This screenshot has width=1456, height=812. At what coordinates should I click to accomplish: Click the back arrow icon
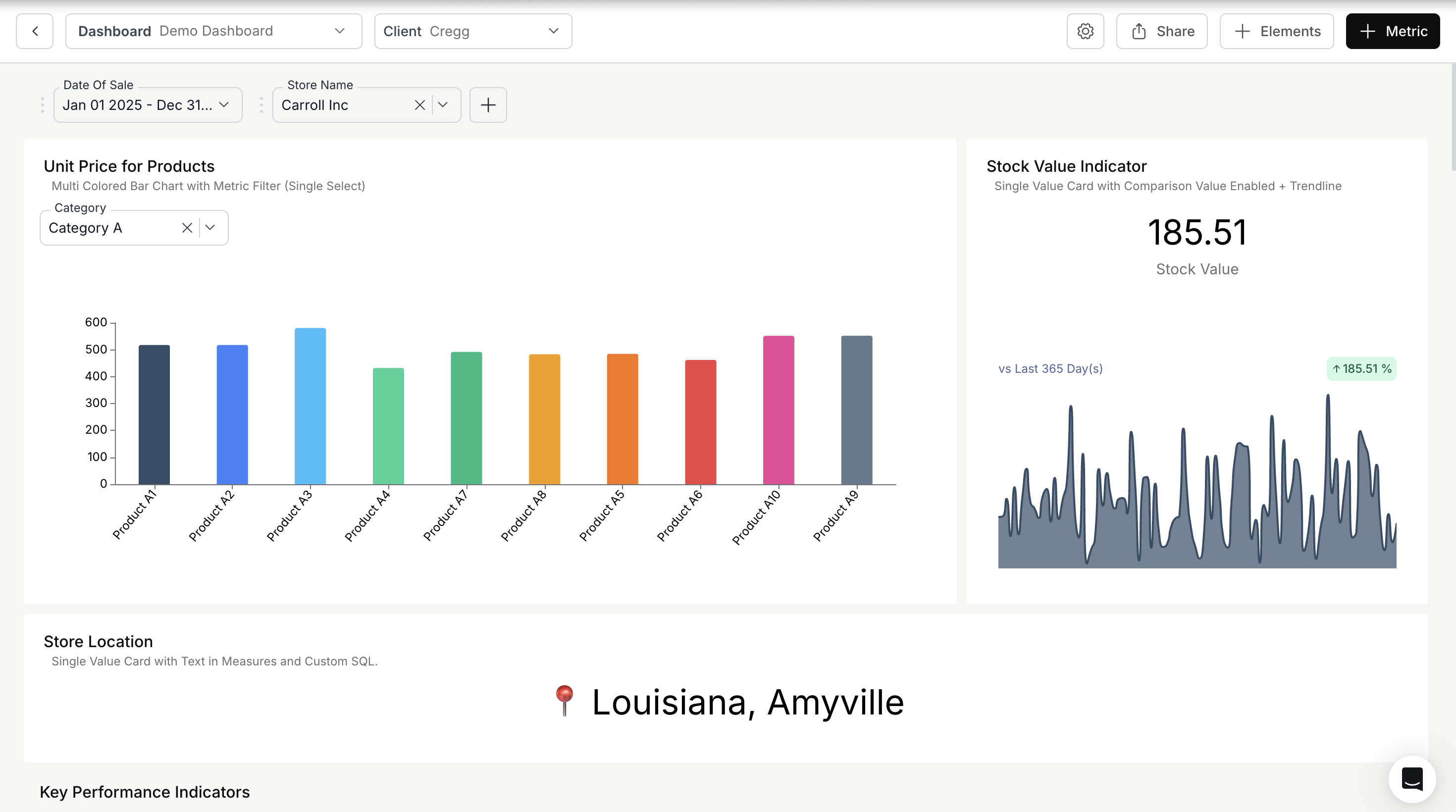35,31
